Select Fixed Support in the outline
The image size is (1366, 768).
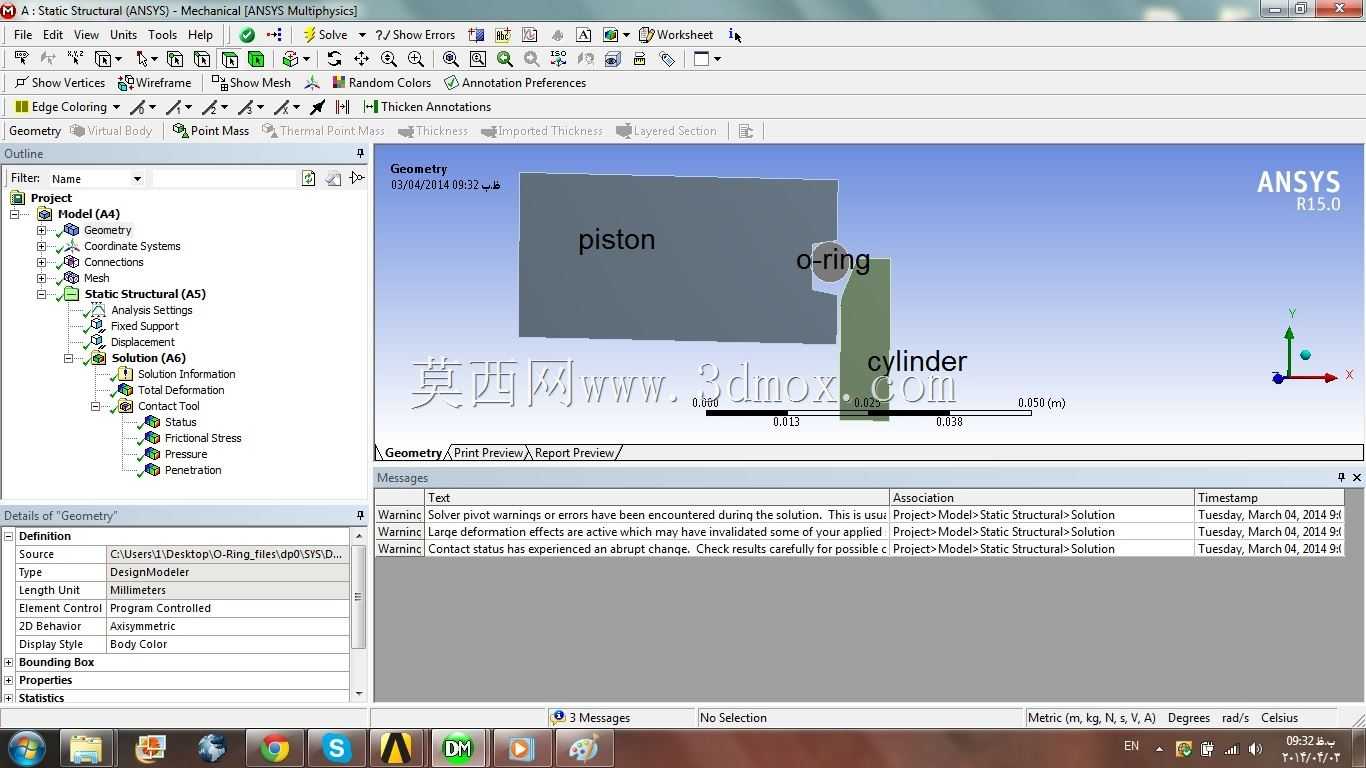click(x=145, y=326)
